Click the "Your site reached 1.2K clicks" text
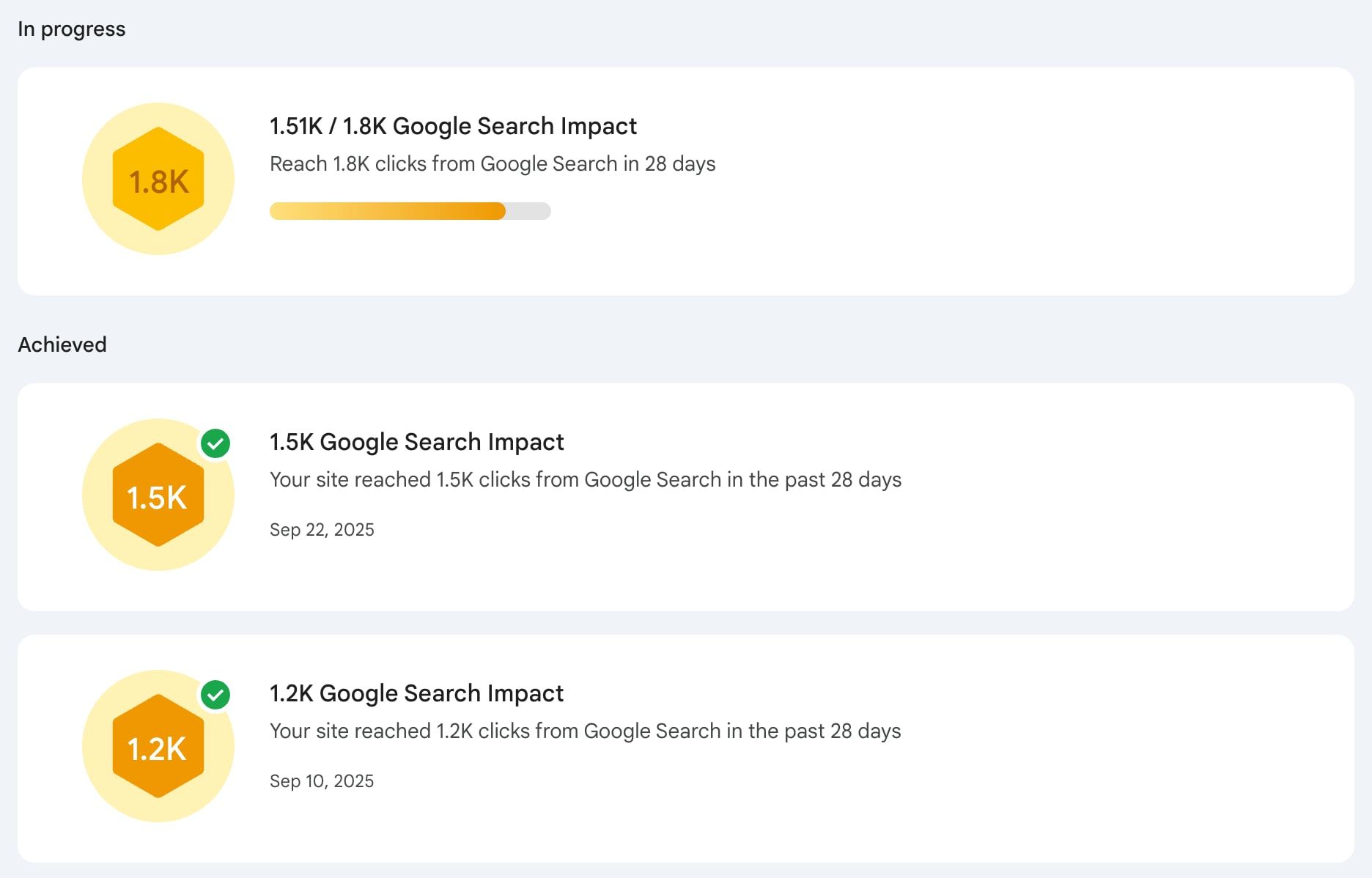The image size is (1372, 878). (585, 731)
